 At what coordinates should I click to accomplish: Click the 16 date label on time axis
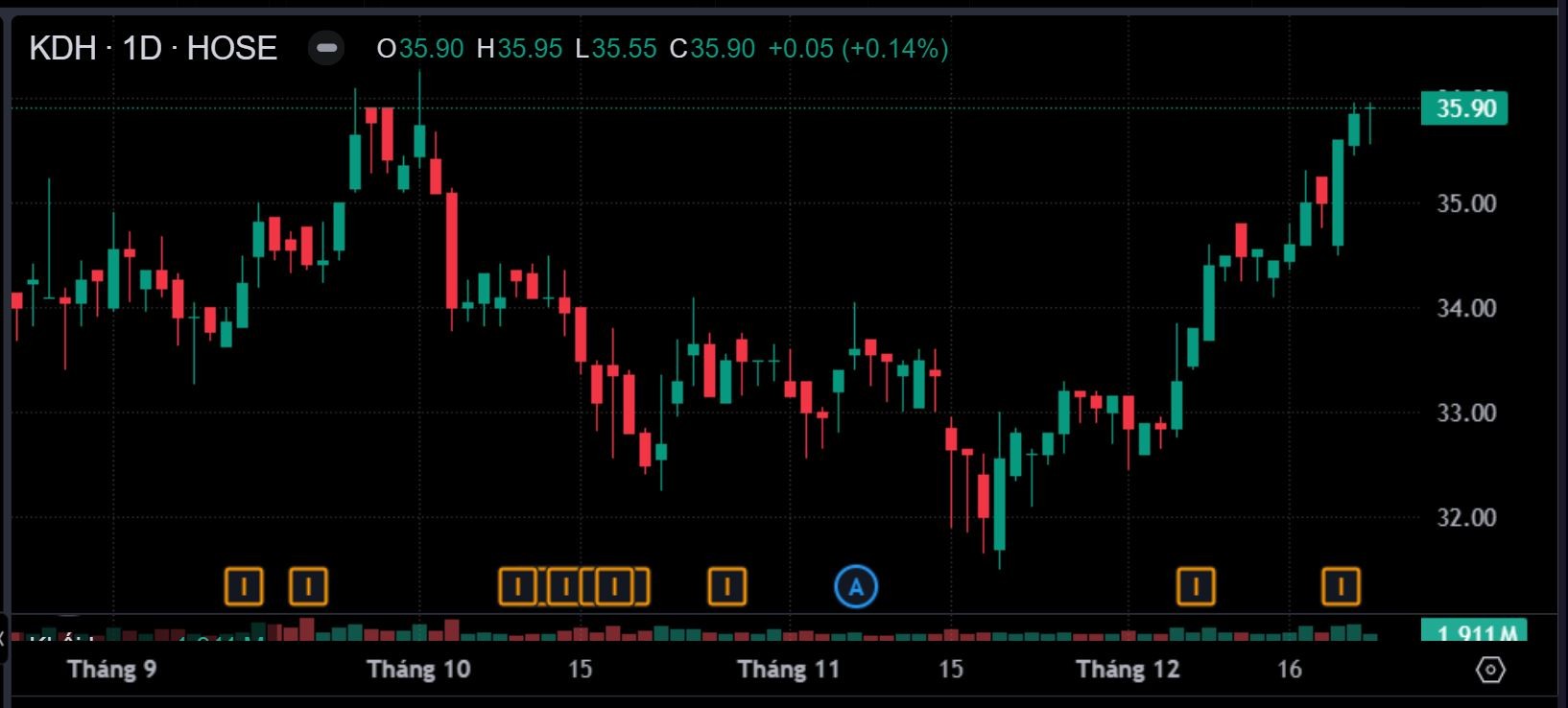tap(1290, 669)
